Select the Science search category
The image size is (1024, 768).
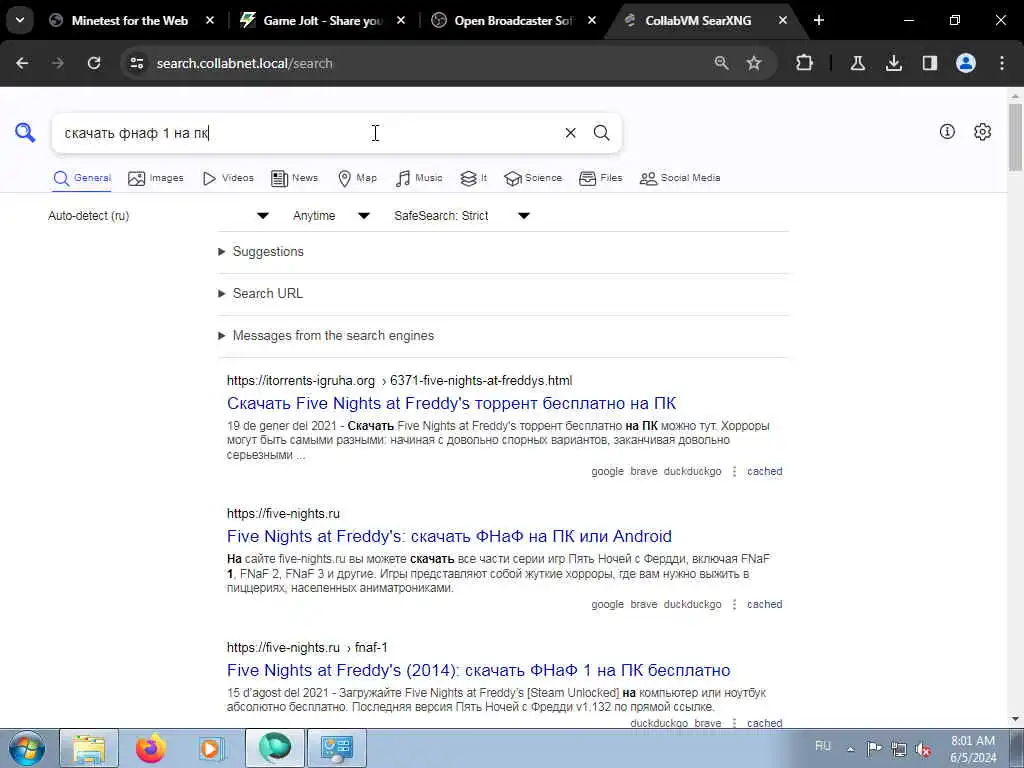[x=533, y=178]
